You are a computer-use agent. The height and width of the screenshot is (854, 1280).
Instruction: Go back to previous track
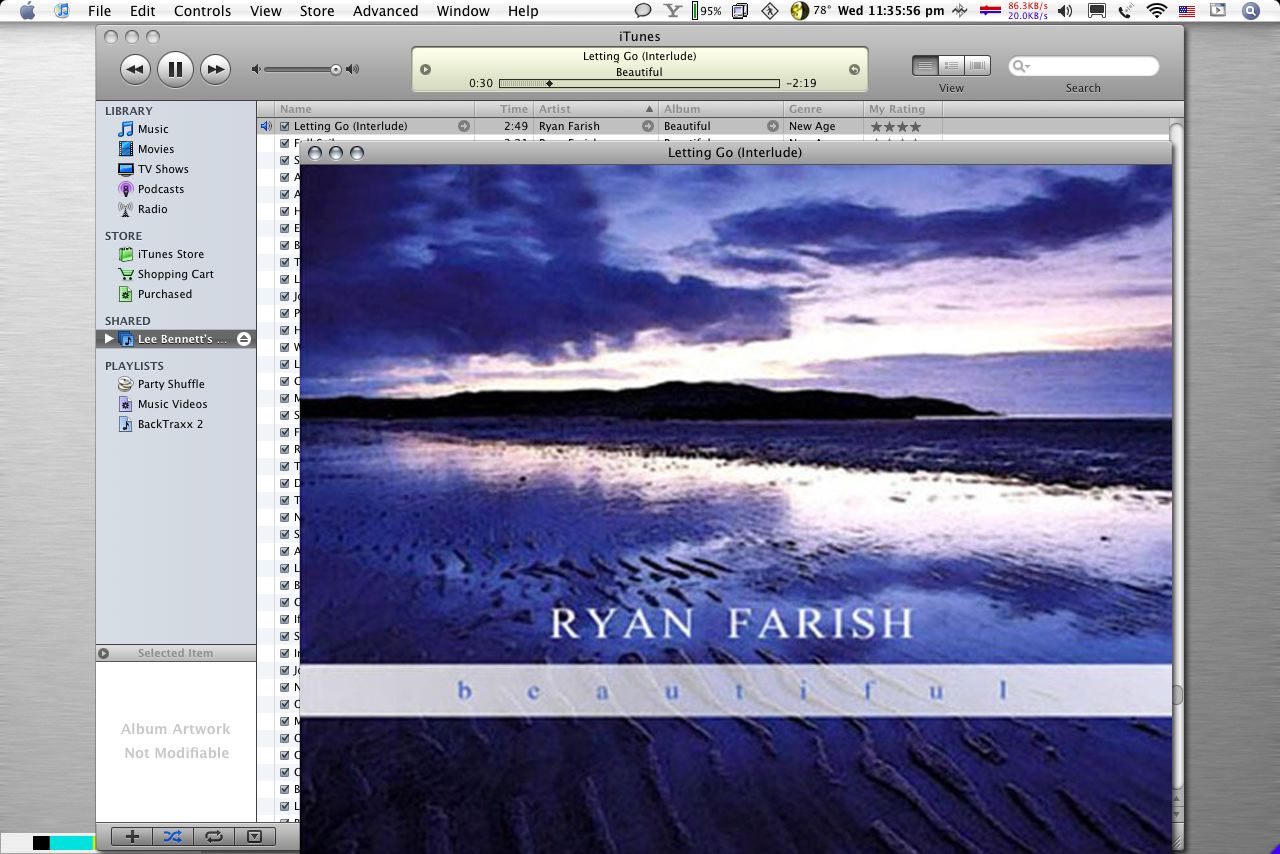(135, 69)
